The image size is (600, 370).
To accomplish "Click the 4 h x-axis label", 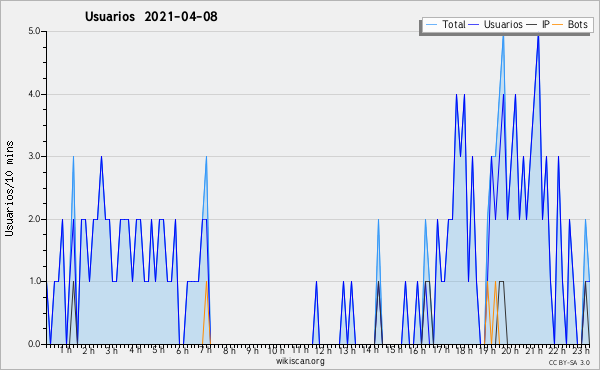I will click(135, 350).
